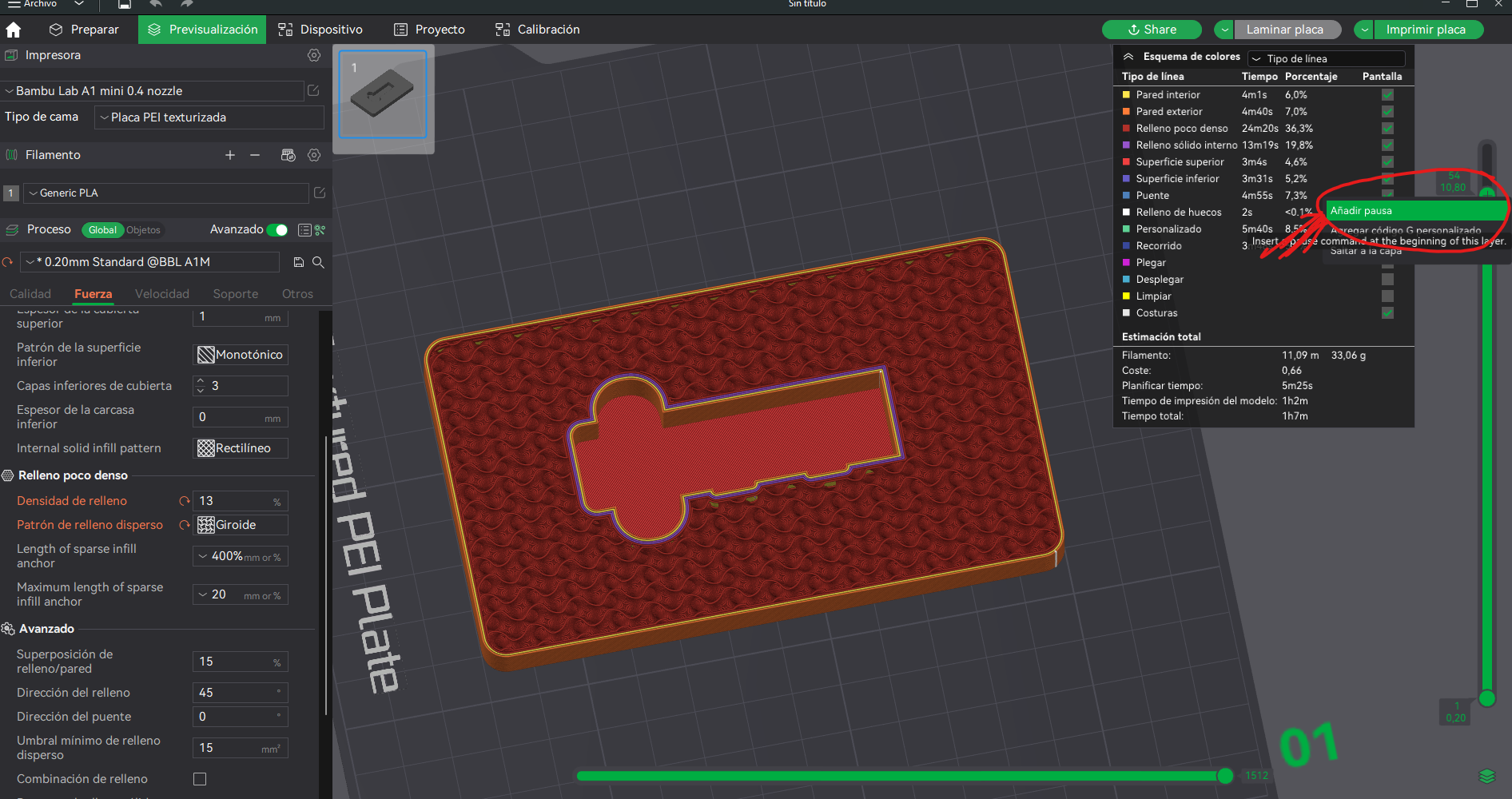Search process settings with magnifier icon
This screenshot has width=1512, height=799.
coord(318,262)
